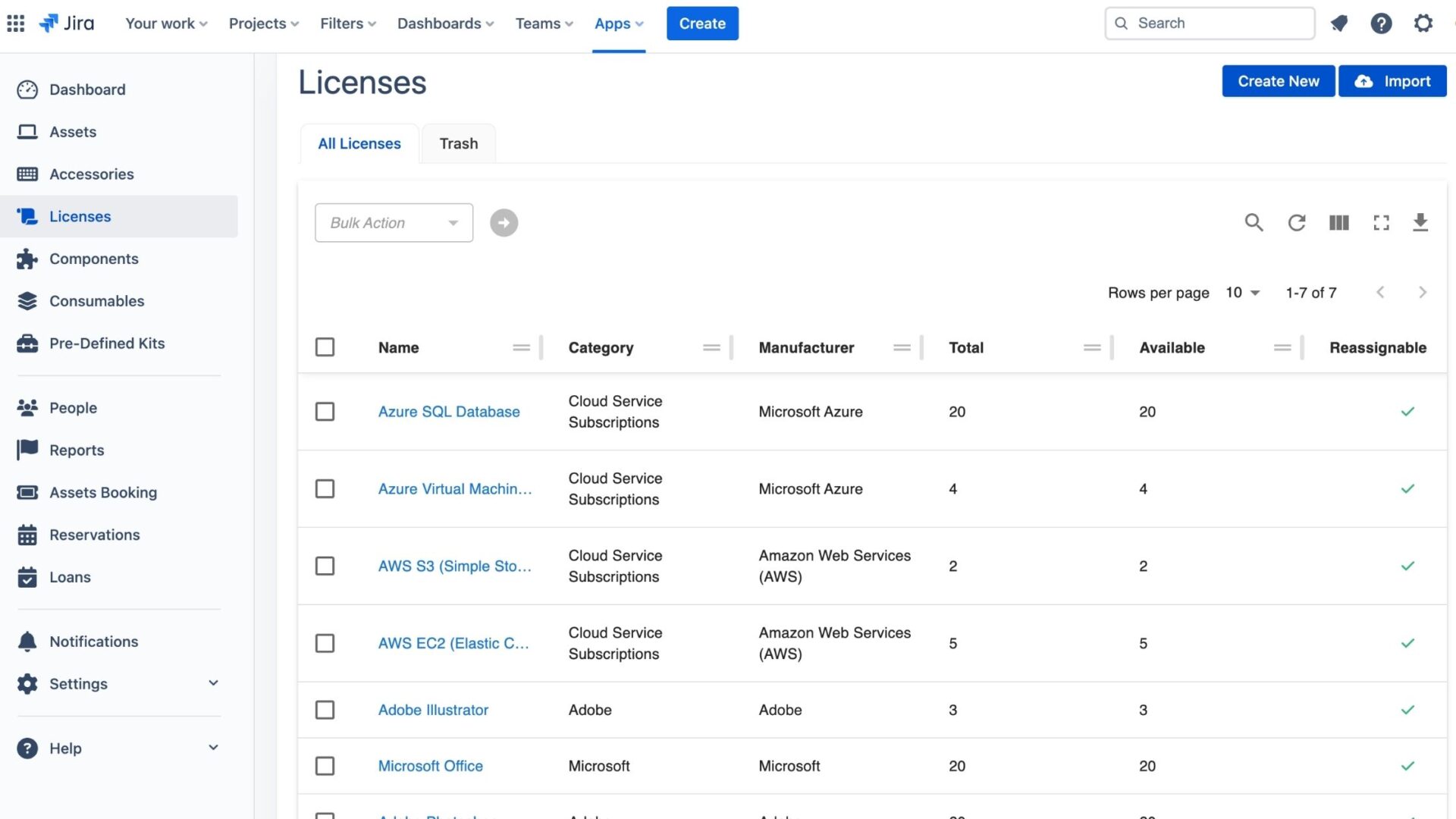Open the Adobe Illustrator license
Screen dimensions: 1456x819
tap(433, 710)
